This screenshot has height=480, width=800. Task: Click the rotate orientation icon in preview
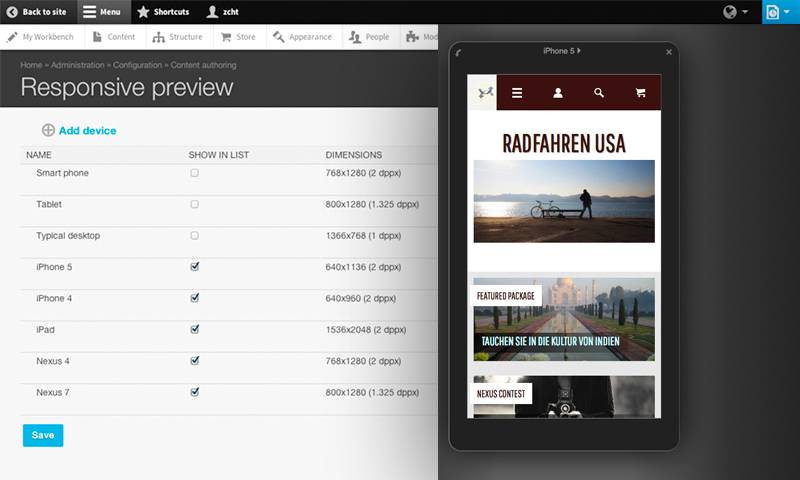[458, 53]
